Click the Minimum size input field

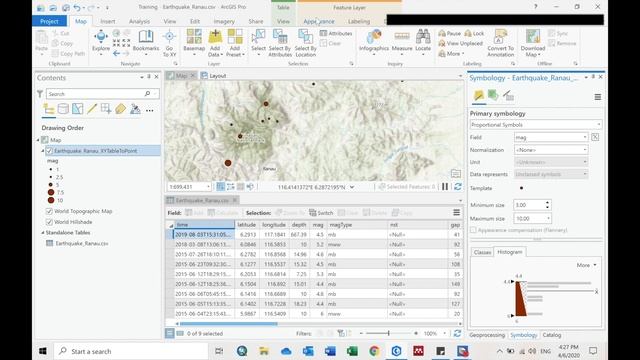[x=529, y=205]
